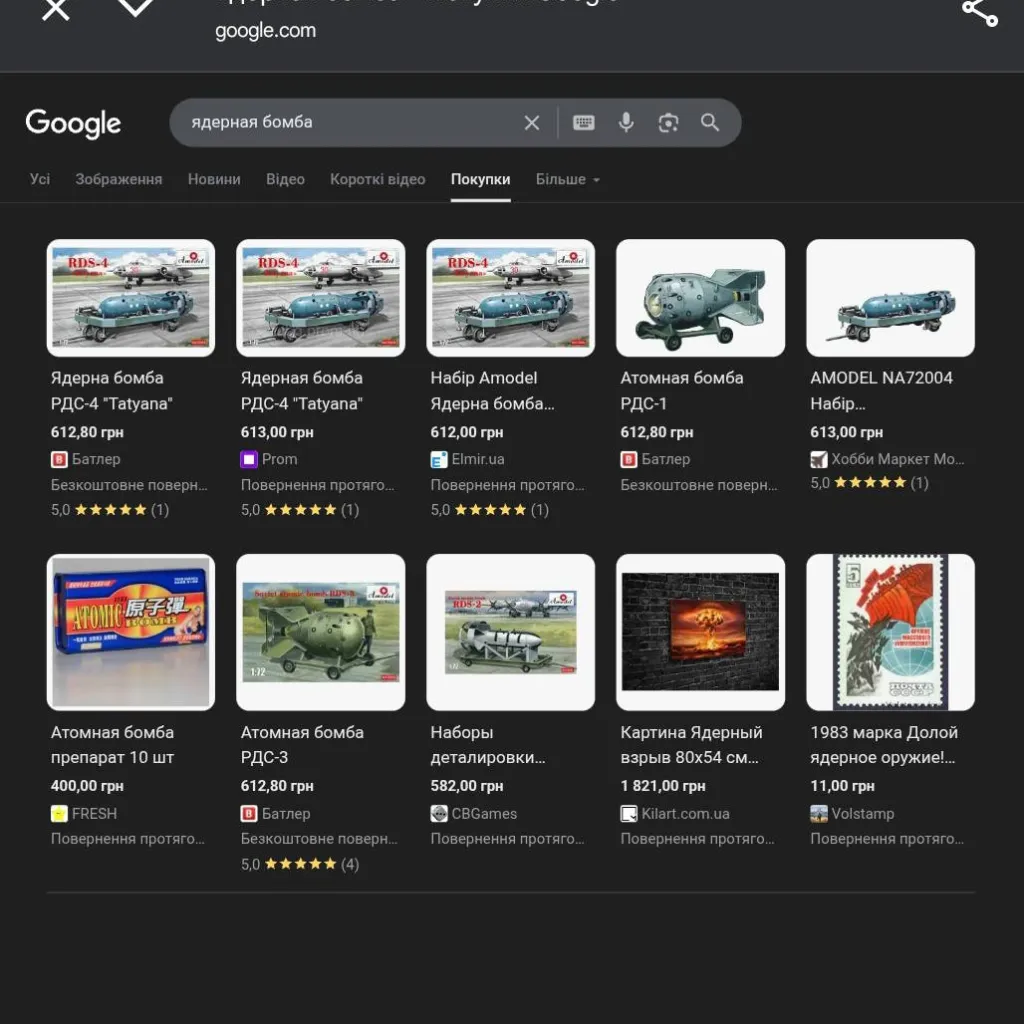
Task: Select price 400,00 грн
Action: pos(87,786)
